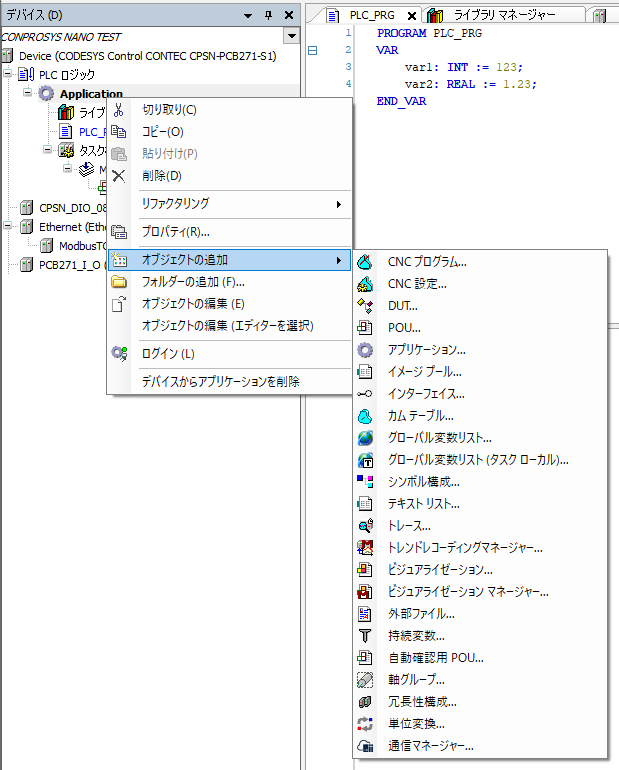Select the PLC ロジック tree item
This screenshot has width=619, height=770.
click(x=67, y=75)
